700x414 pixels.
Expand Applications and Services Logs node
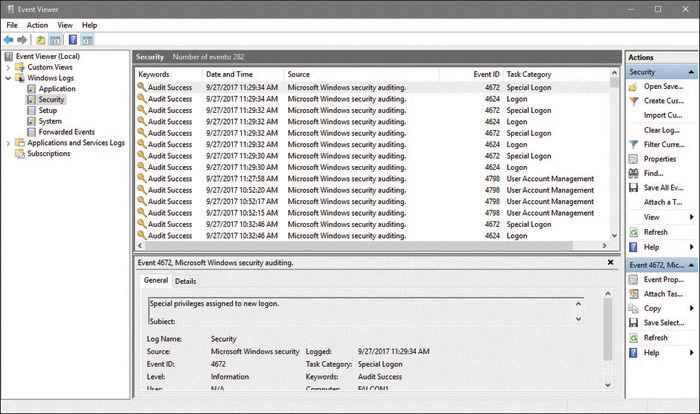click(x=8, y=143)
